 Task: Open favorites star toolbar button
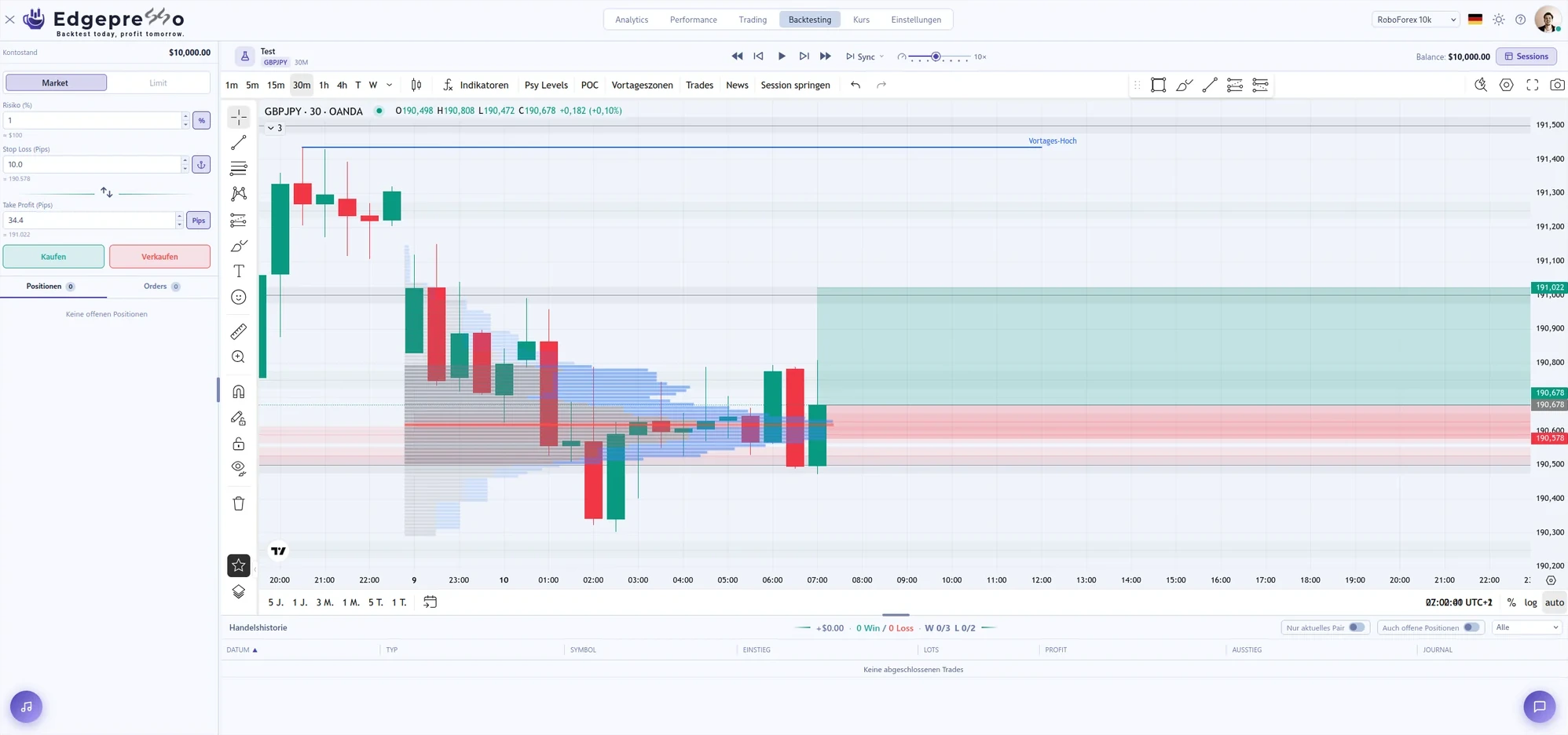click(x=239, y=565)
